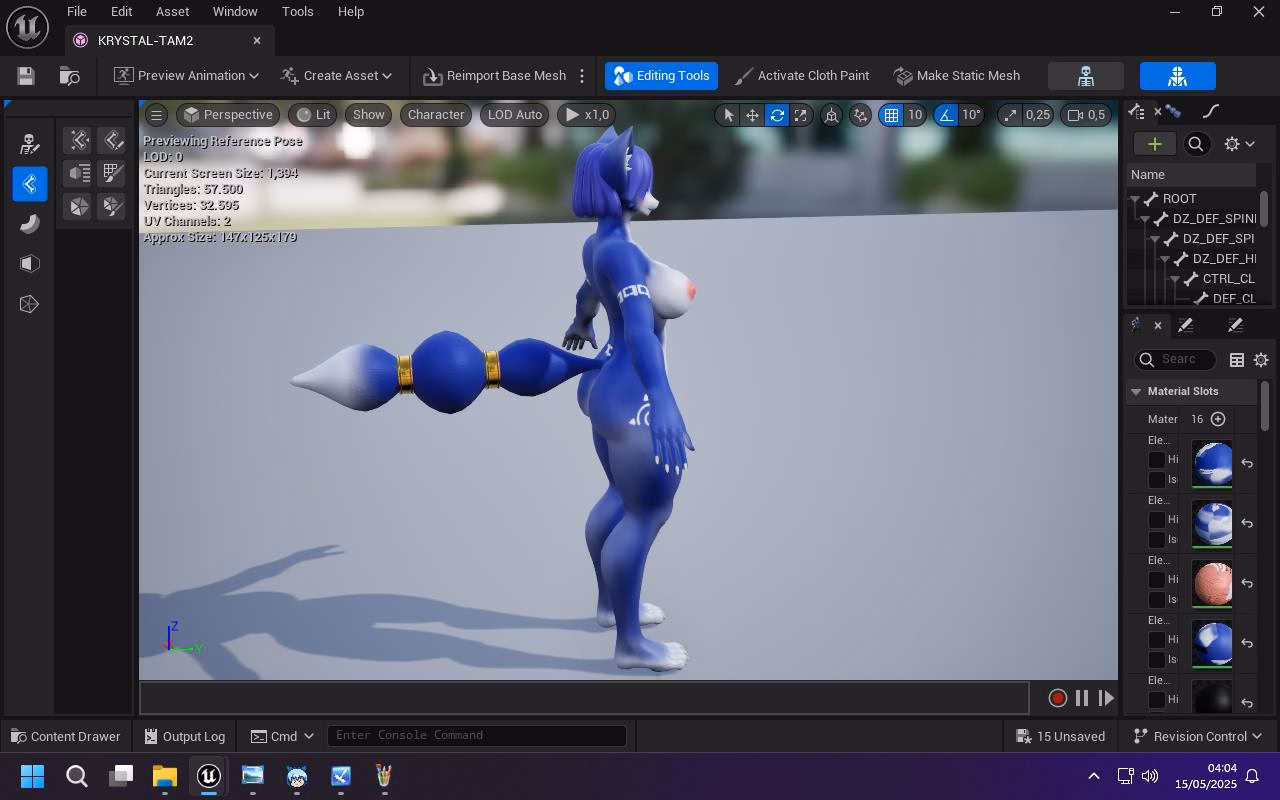Check Isolate box of third material element
1280x800 pixels.
coord(1157,600)
